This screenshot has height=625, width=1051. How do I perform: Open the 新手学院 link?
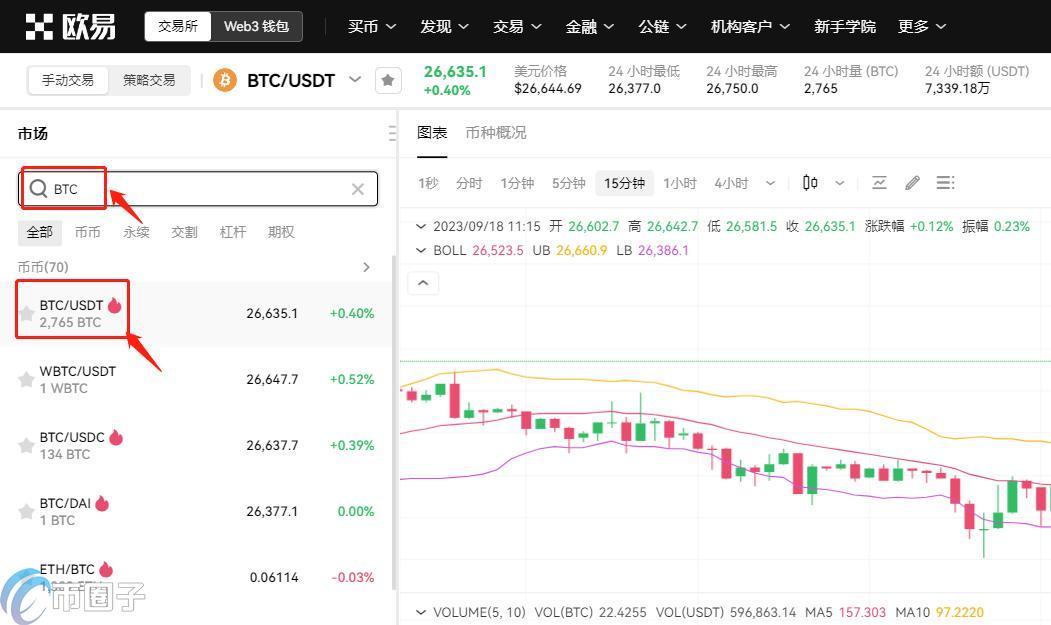click(x=845, y=27)
